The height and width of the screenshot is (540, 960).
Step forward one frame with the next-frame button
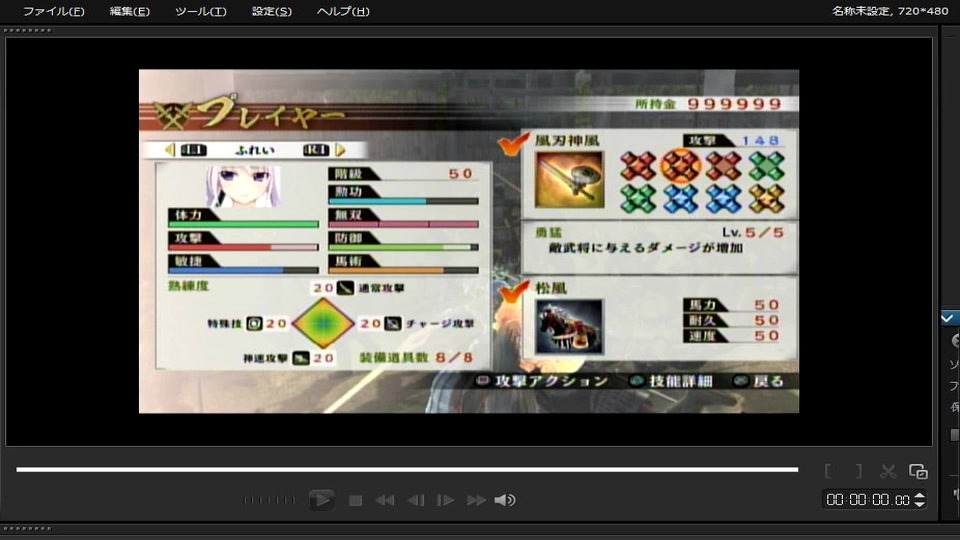(445, 500)
